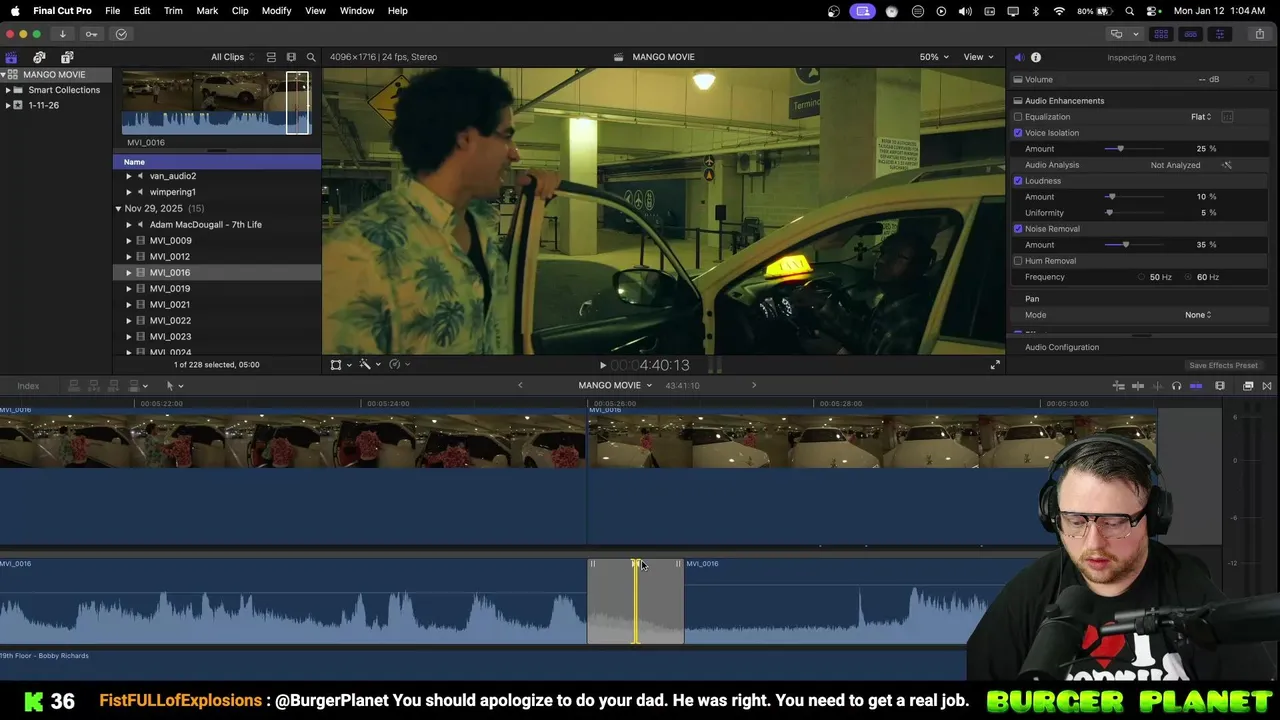This screenshot has height=720, width=1280.
Task: Click the Background Tasks checkmark icon
Action: 121,34
